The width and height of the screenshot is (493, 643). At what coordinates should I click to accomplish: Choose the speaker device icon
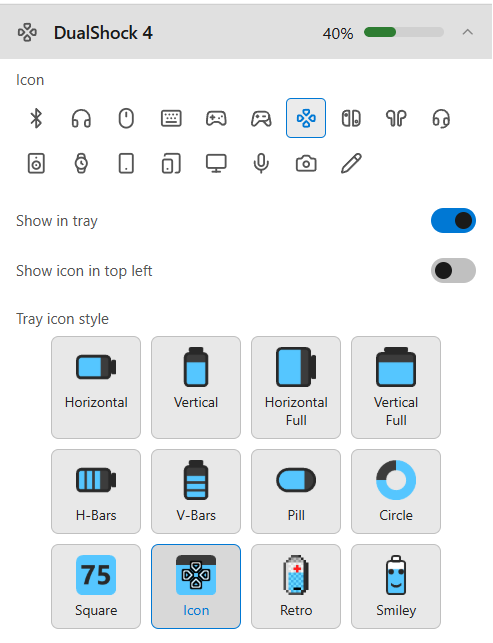coord(36,164)
